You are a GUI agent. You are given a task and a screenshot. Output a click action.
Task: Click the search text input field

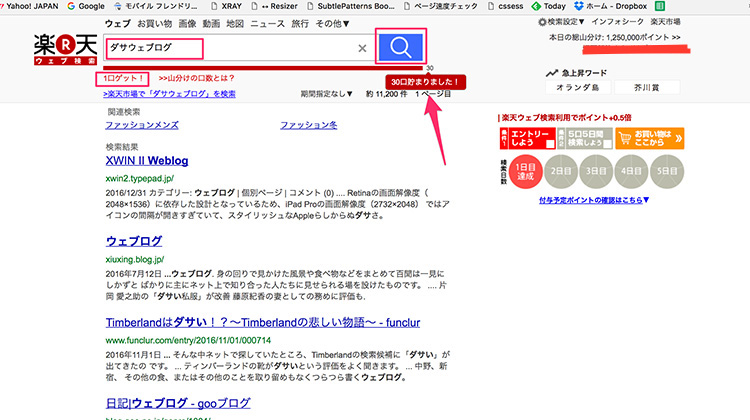238,48
